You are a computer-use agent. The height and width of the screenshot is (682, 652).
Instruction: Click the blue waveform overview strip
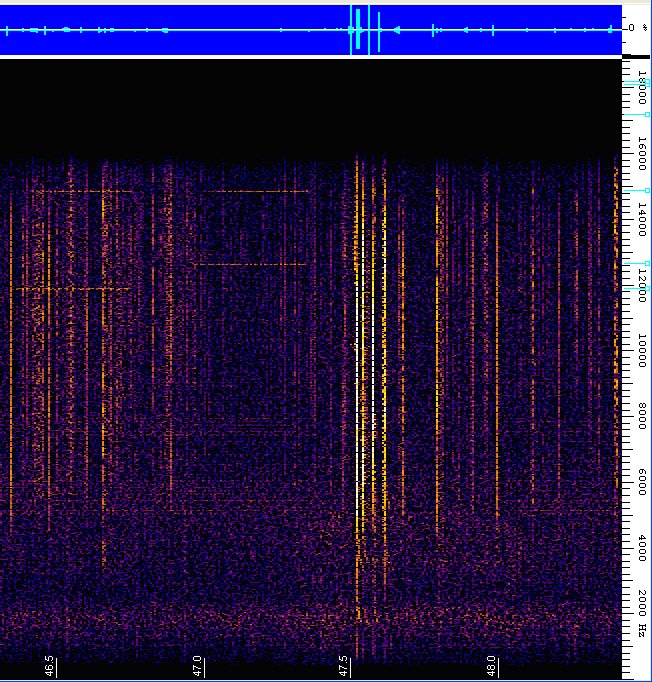point(311,30)
